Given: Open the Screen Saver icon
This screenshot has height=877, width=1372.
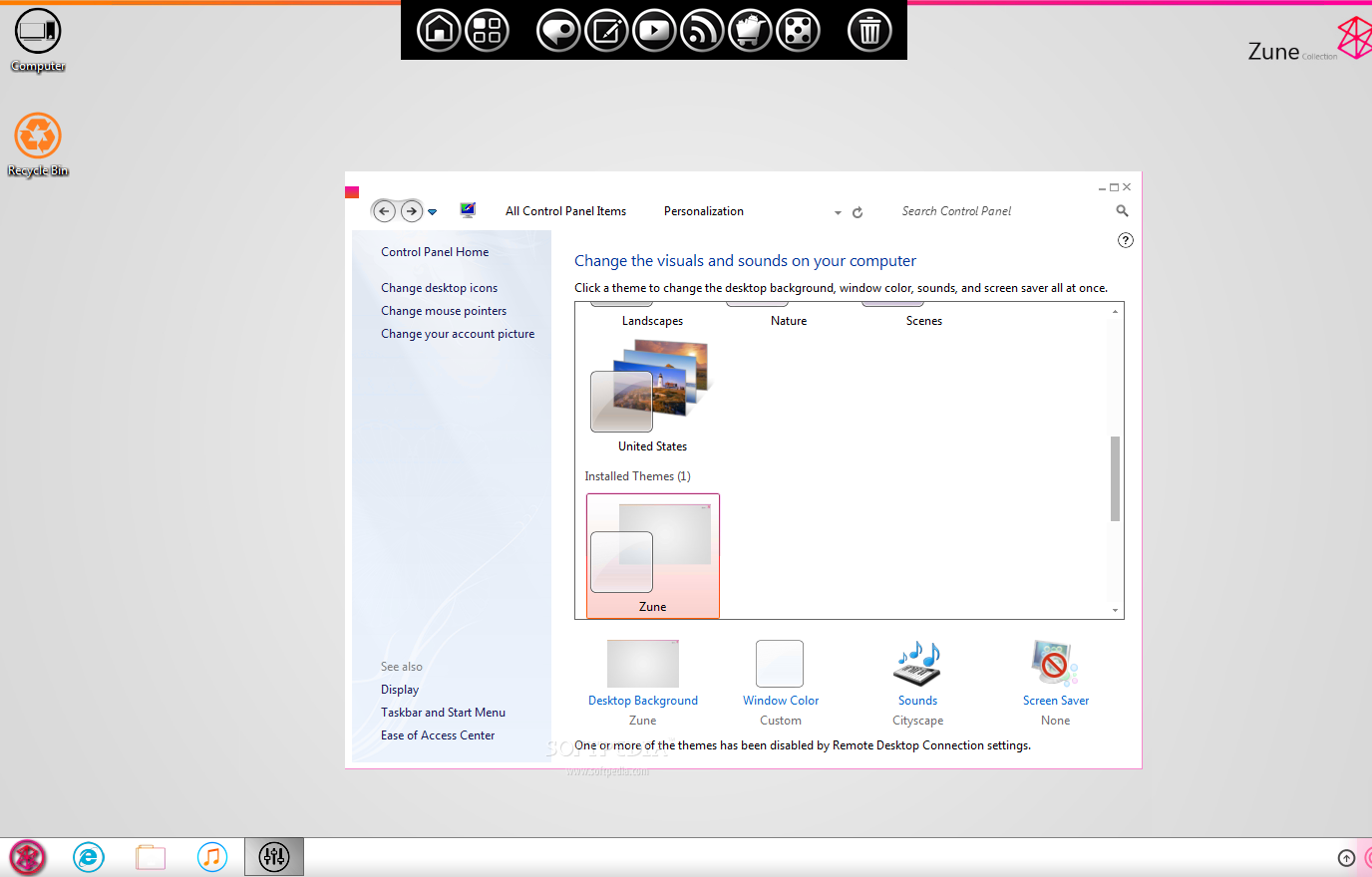Looking at the screenshot, I should (1055, 664).
